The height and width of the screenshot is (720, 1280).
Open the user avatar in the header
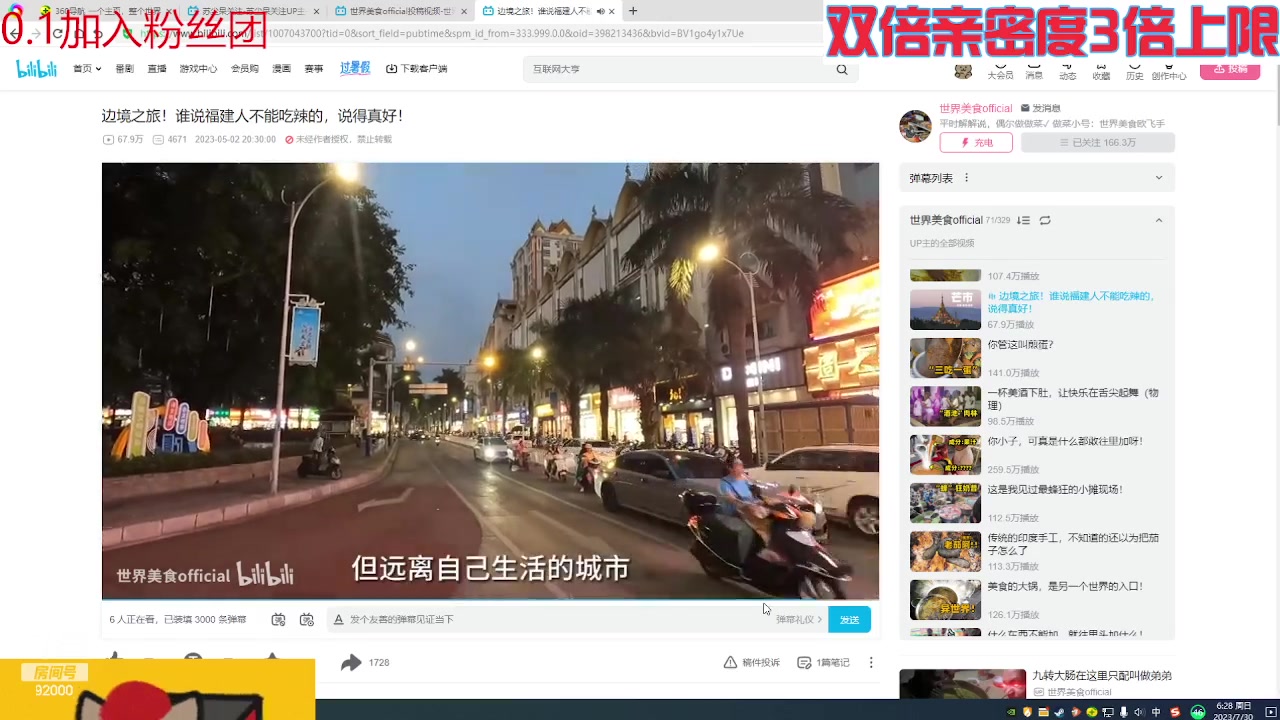tap(963, 70)
